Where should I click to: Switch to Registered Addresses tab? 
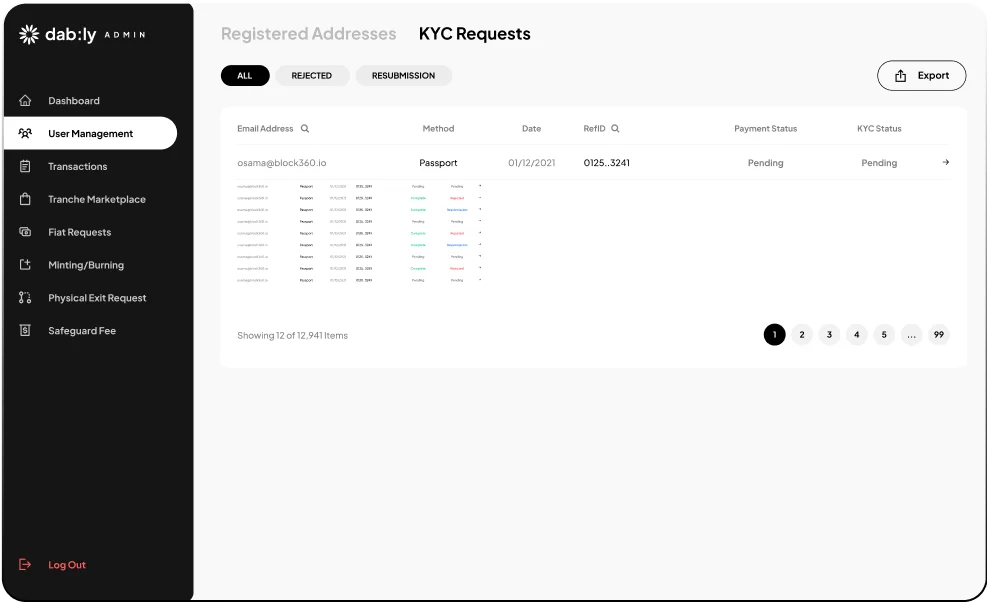click(308, 34)
